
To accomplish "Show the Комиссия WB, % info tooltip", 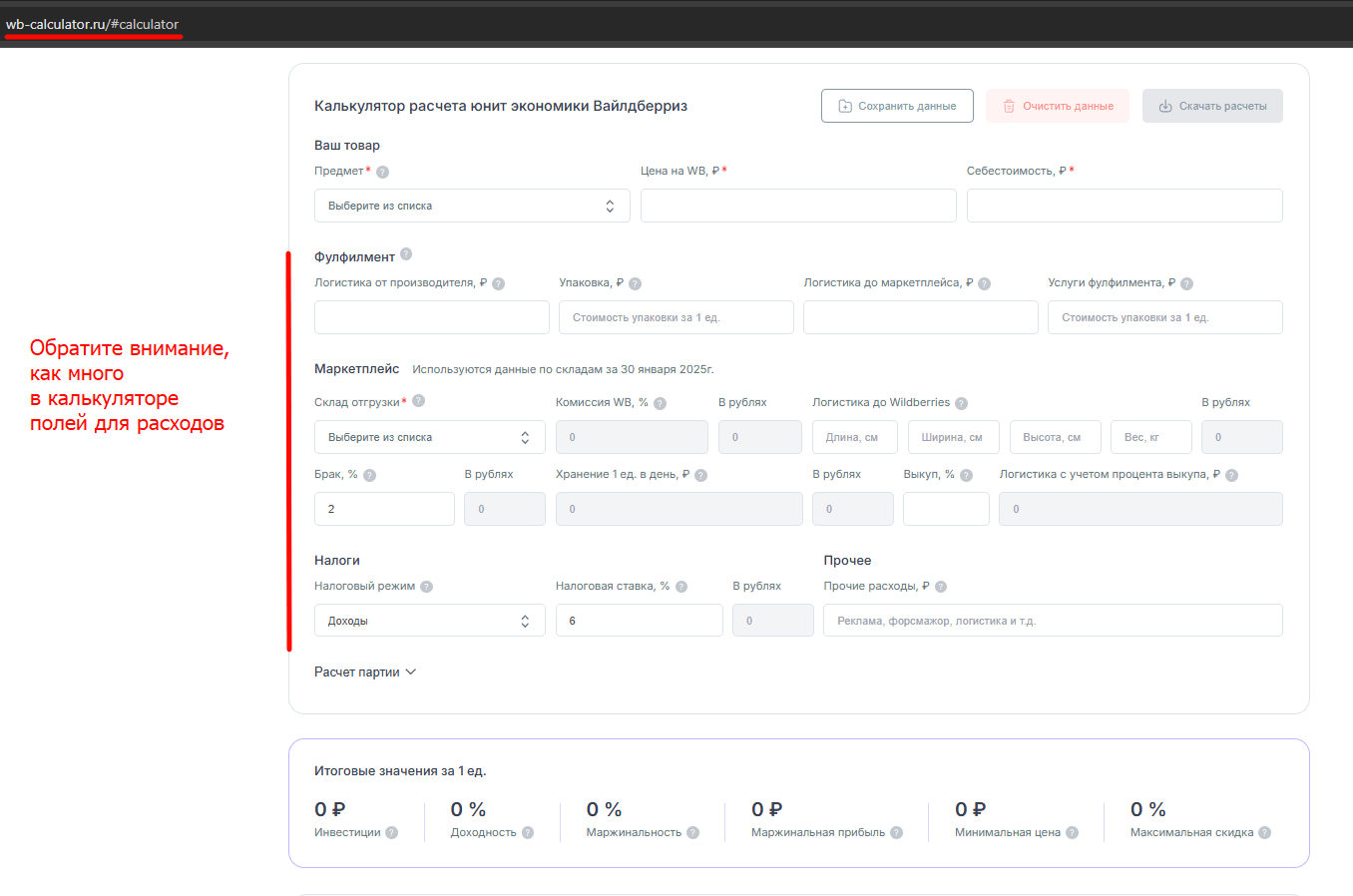I will point(661,403).
